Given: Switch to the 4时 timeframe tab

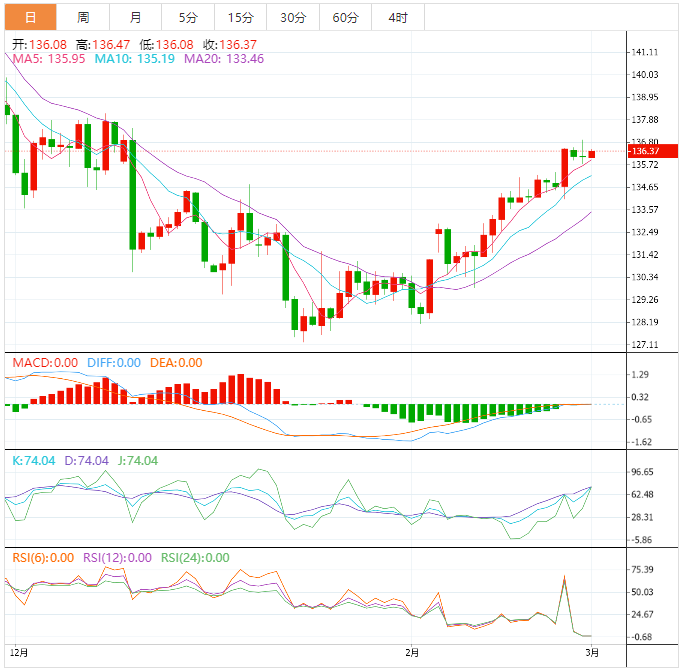Looking at the screenshot, I should pyautogui.click(x=398, y=17).
